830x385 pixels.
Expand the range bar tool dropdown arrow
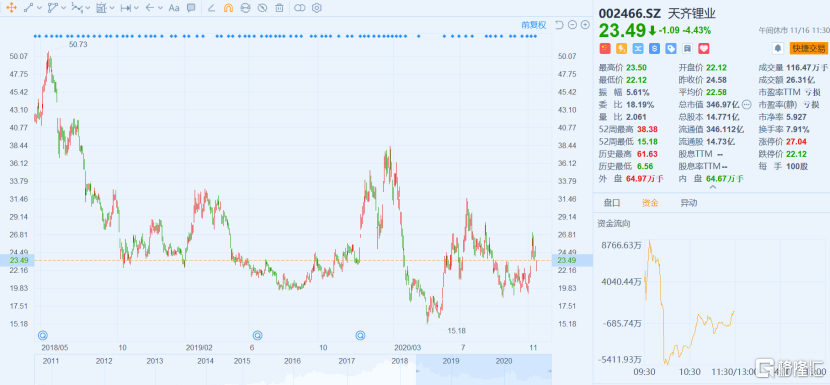[x=136, y=8]
